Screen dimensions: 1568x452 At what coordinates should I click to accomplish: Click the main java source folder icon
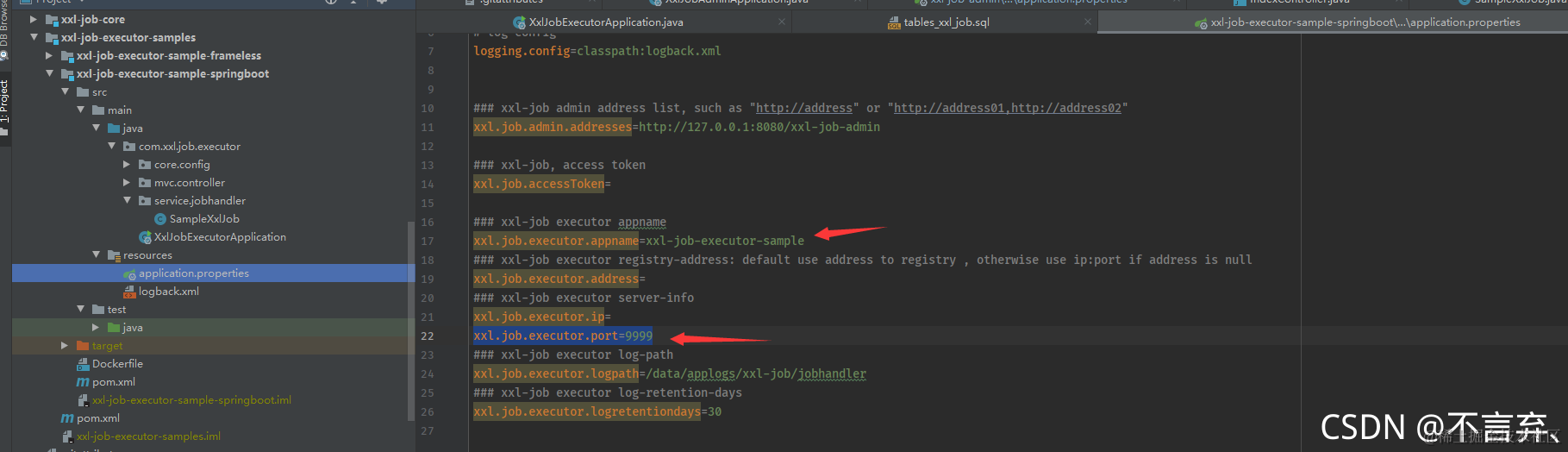(114, 129)
